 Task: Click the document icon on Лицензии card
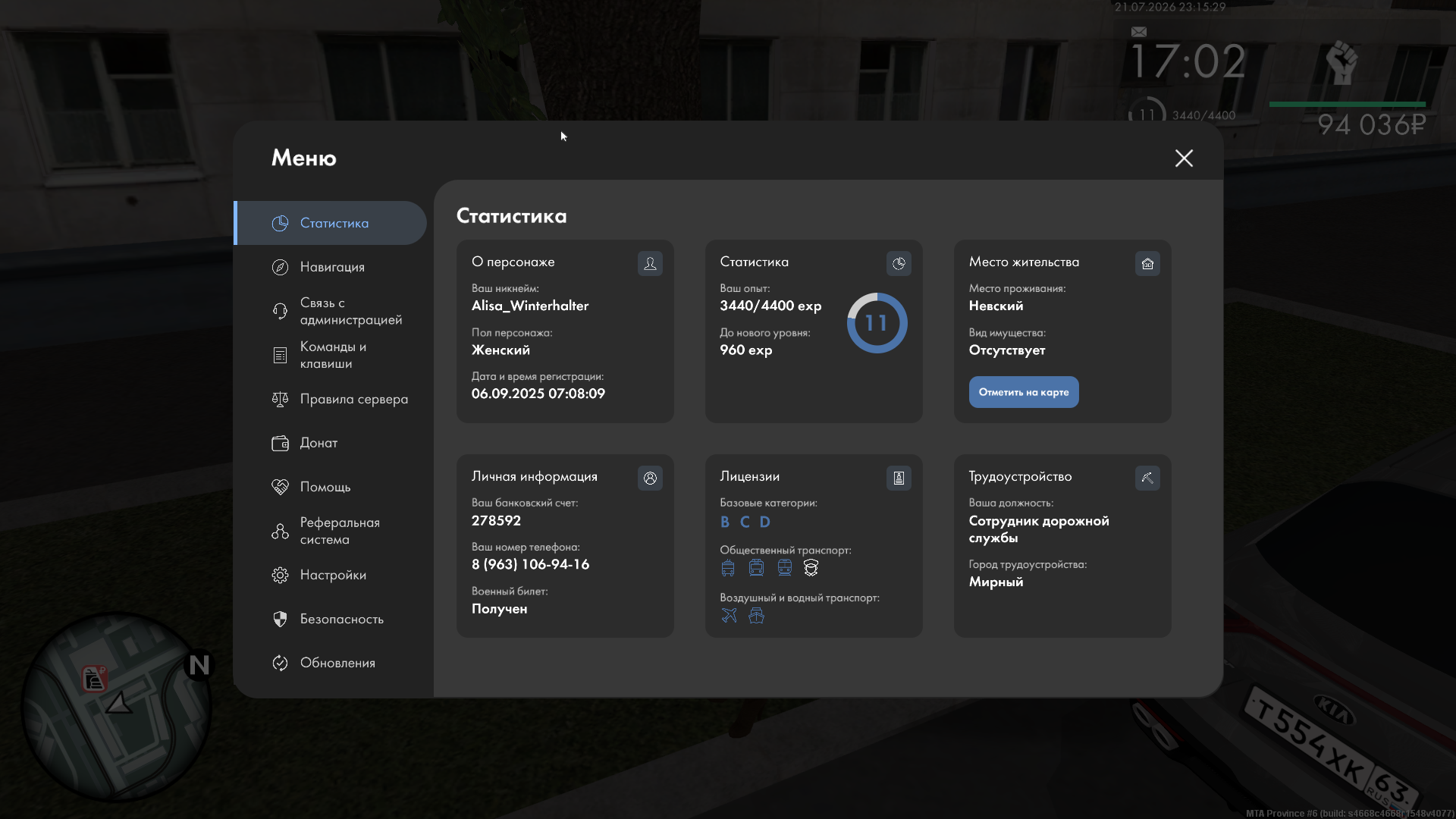click(899, 478)
